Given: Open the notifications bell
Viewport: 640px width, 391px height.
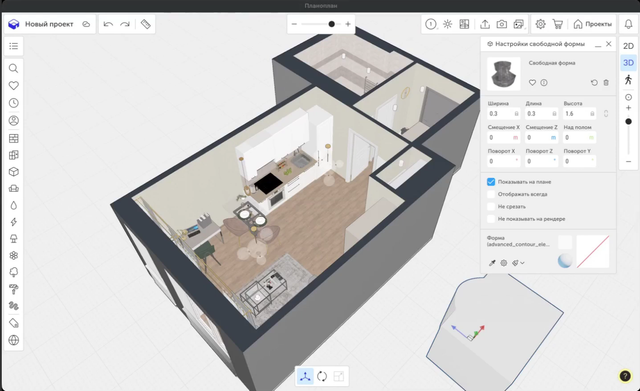Looking at the screenshot, I should pos(629,24).
